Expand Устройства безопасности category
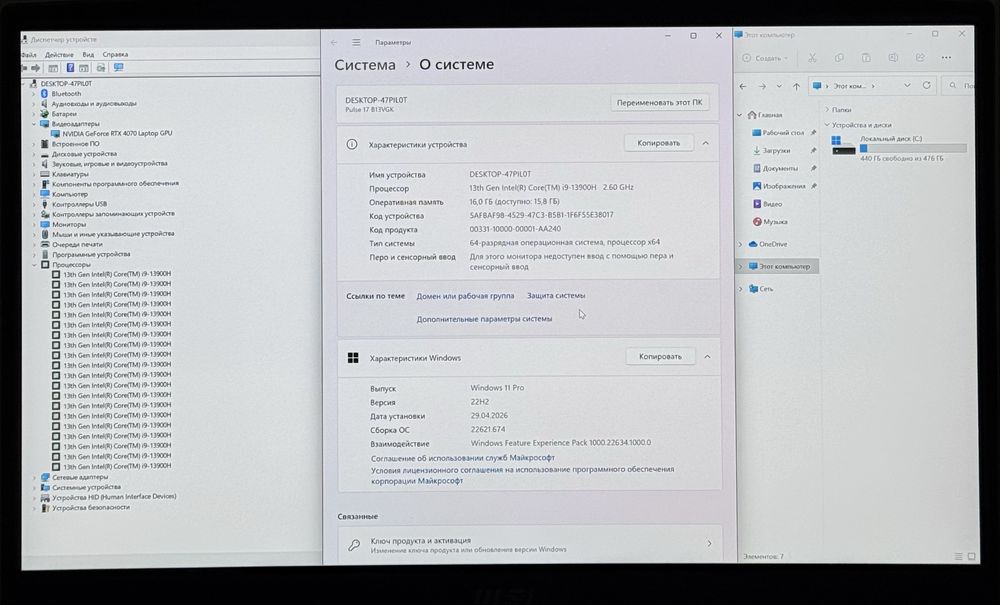Screen dimensions: 1000x605 click(x=34, y=508)
